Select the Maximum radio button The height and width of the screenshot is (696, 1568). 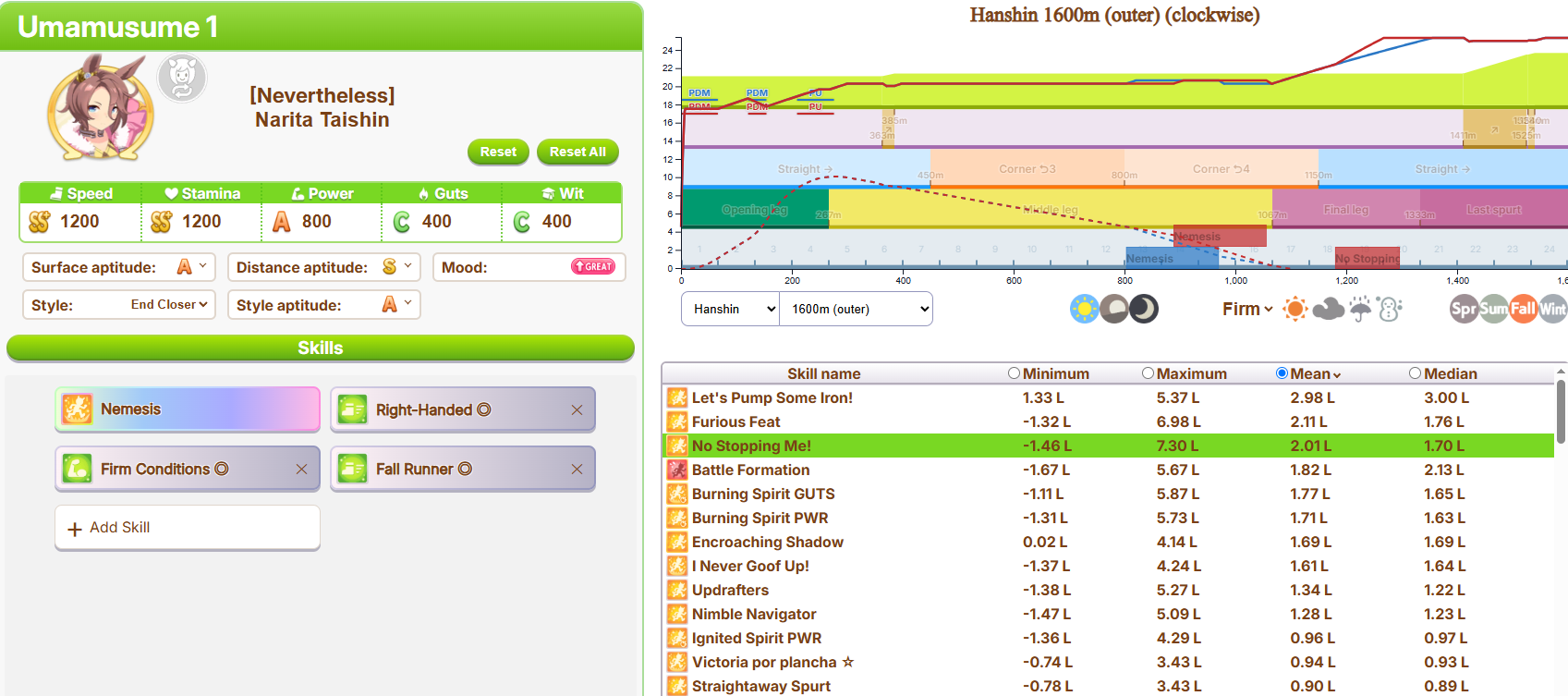pyautogui.click(x=1148, y=373)
